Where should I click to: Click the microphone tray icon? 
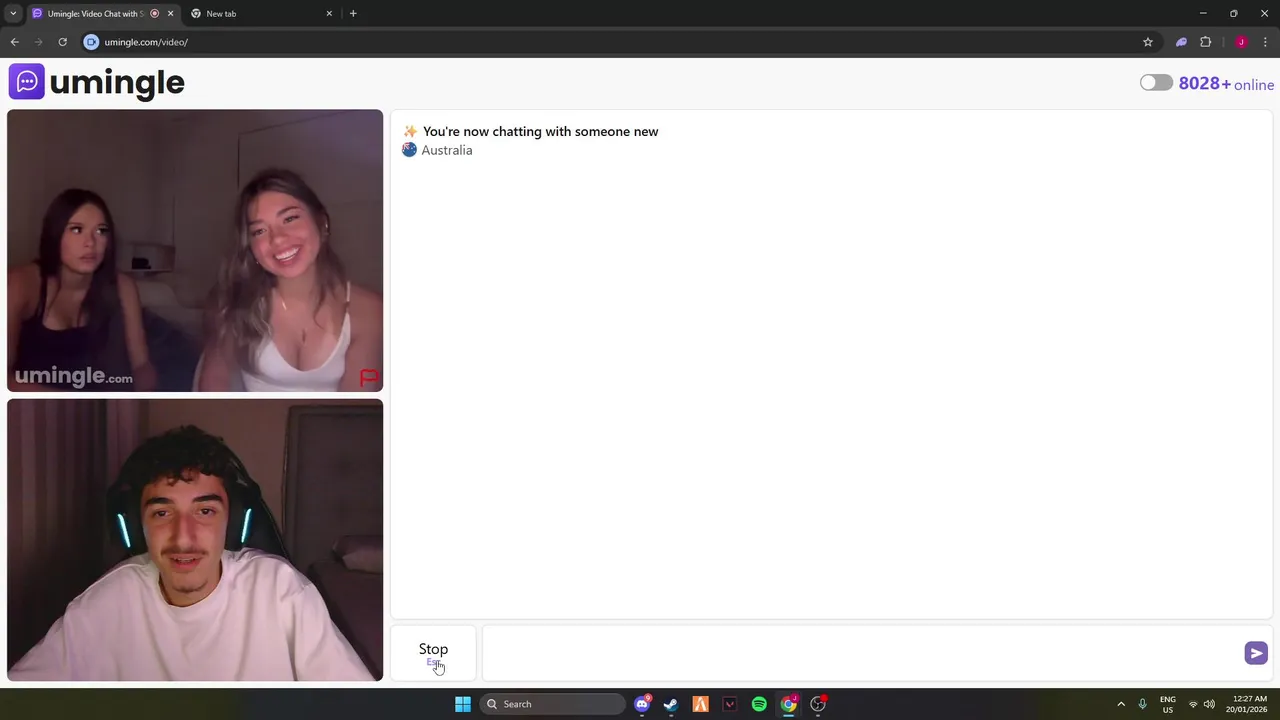(x=1142, y=704)
